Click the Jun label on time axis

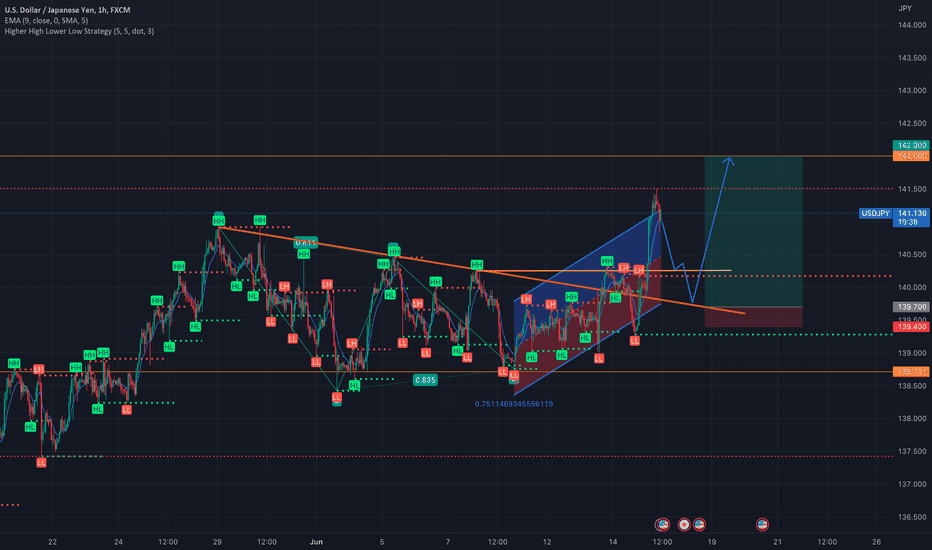(x=316, y=542)
